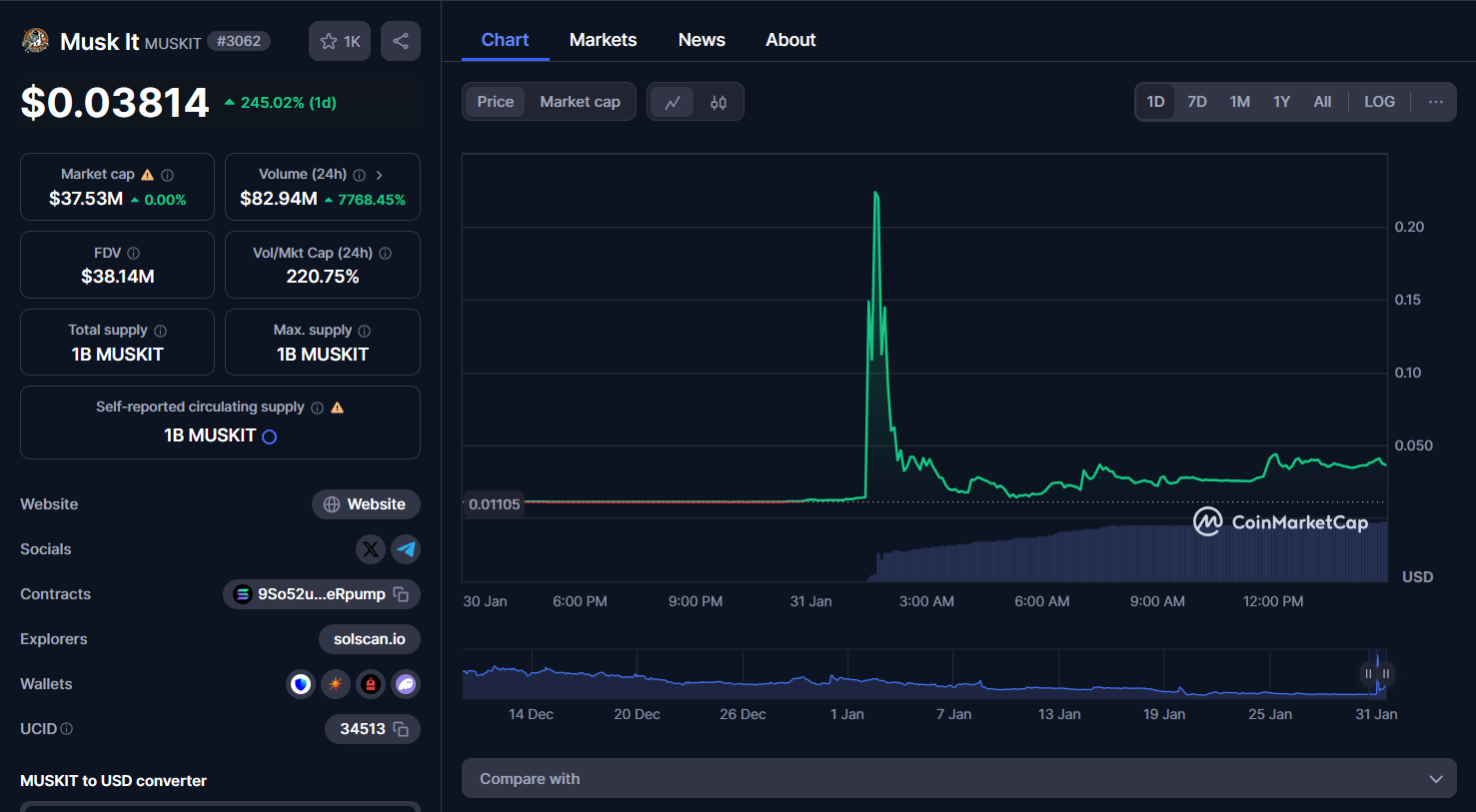Open the project Website button
This screenshot has height=812, width=1476.
(366, 504)
